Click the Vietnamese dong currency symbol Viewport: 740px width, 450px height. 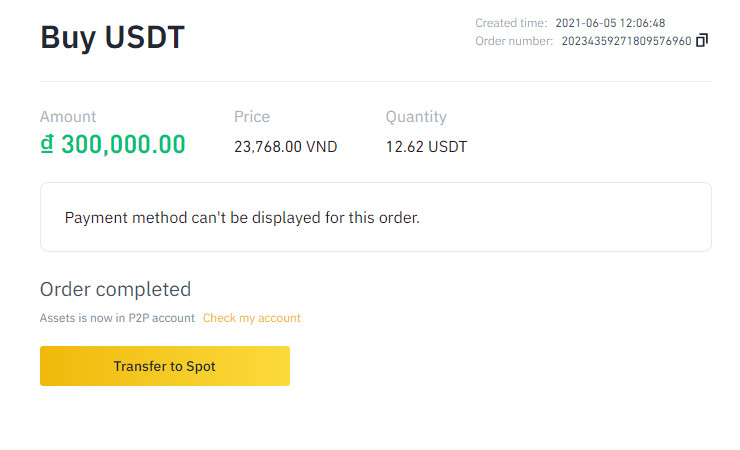(x=47, y=144)
